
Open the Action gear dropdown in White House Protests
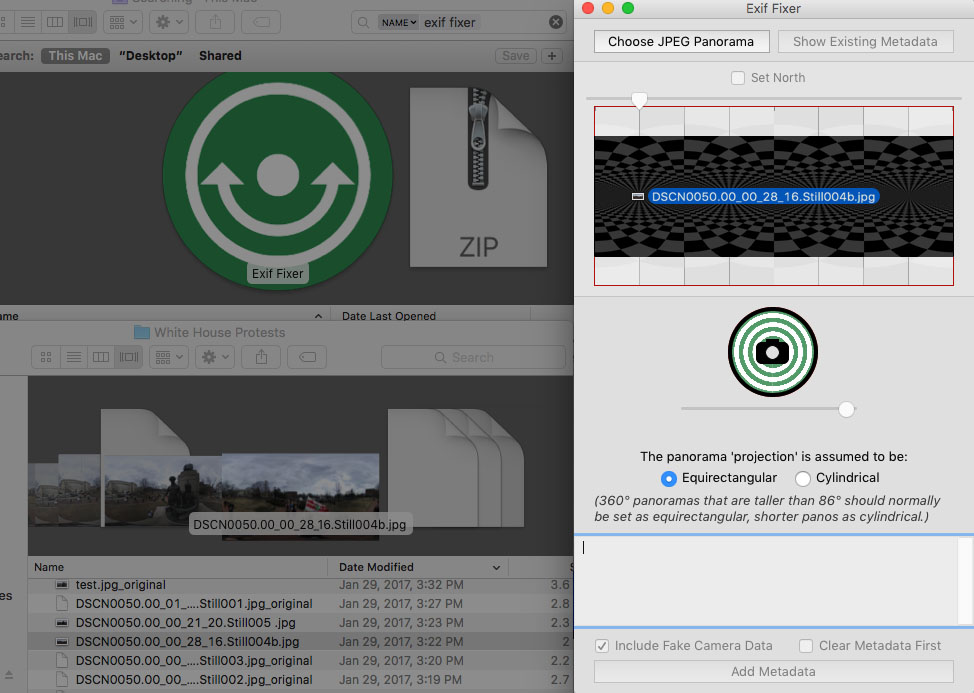pos(215,357)
